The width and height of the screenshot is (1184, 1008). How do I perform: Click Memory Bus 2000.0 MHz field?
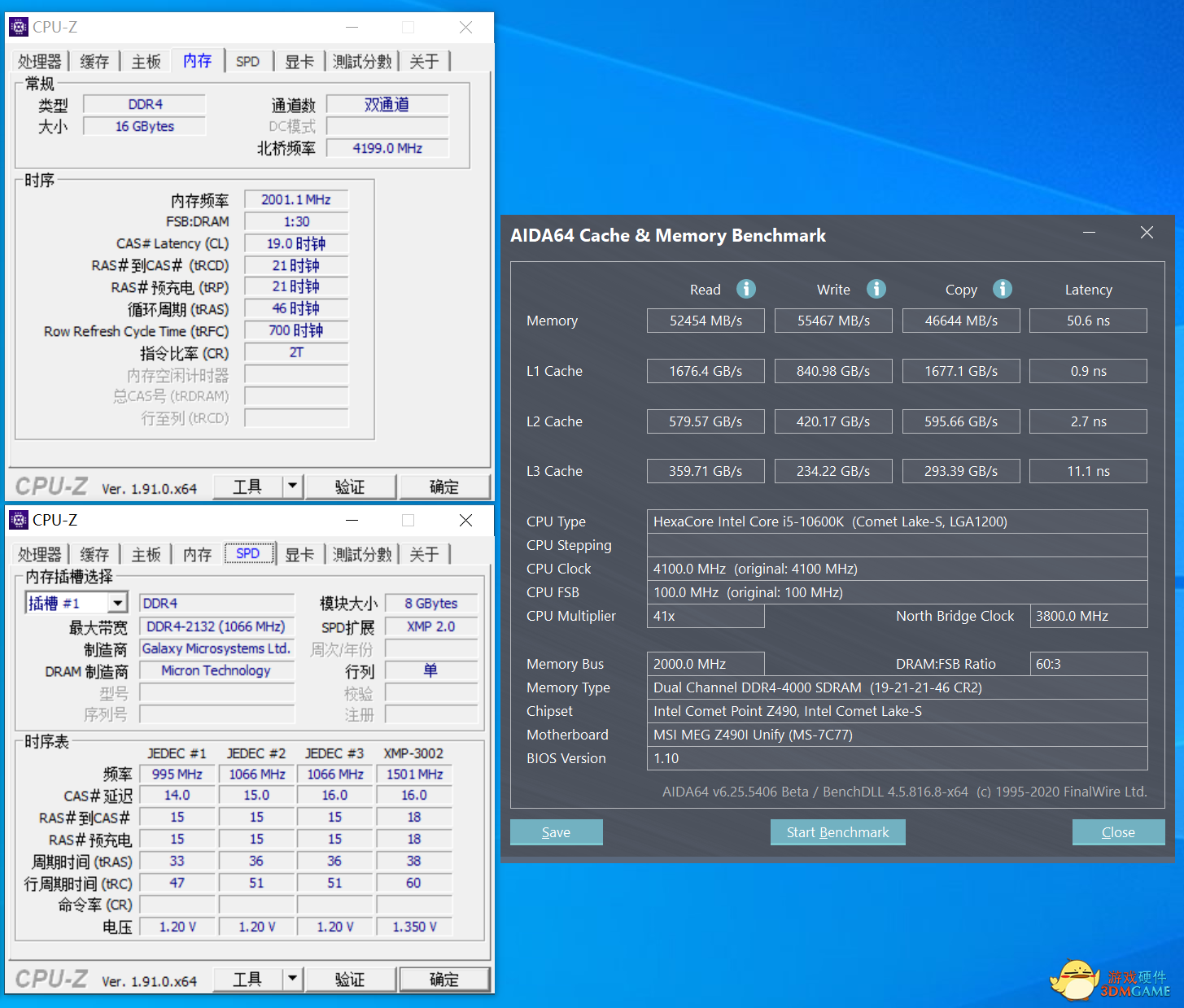(706, 664)
